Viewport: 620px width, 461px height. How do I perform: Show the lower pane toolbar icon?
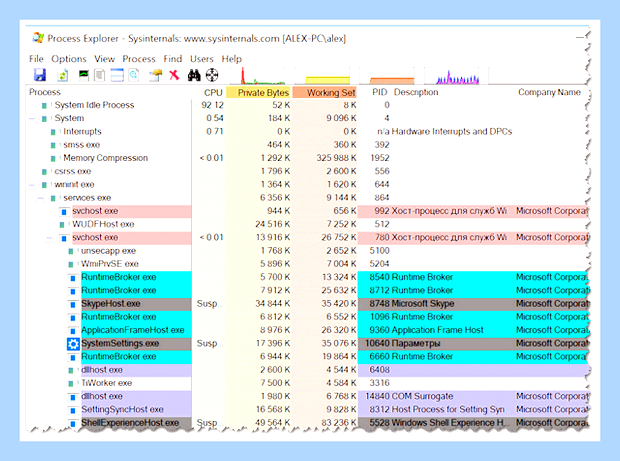(117, 75)
